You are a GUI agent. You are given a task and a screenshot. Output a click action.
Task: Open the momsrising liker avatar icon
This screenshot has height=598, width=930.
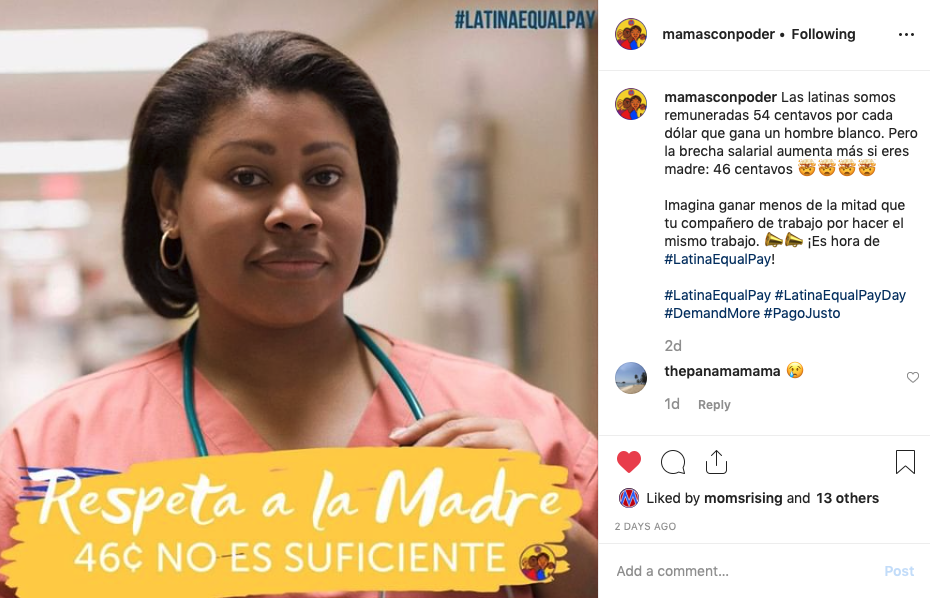pyautogui.click(x=629, y=498)
